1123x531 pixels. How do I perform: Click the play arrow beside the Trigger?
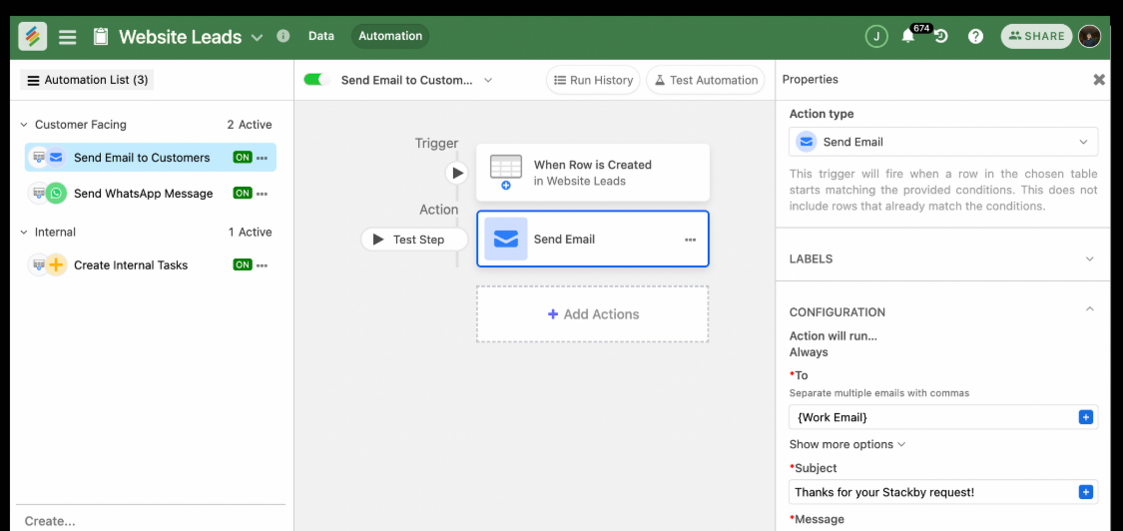pyautogui.click(x=456, y=173)
